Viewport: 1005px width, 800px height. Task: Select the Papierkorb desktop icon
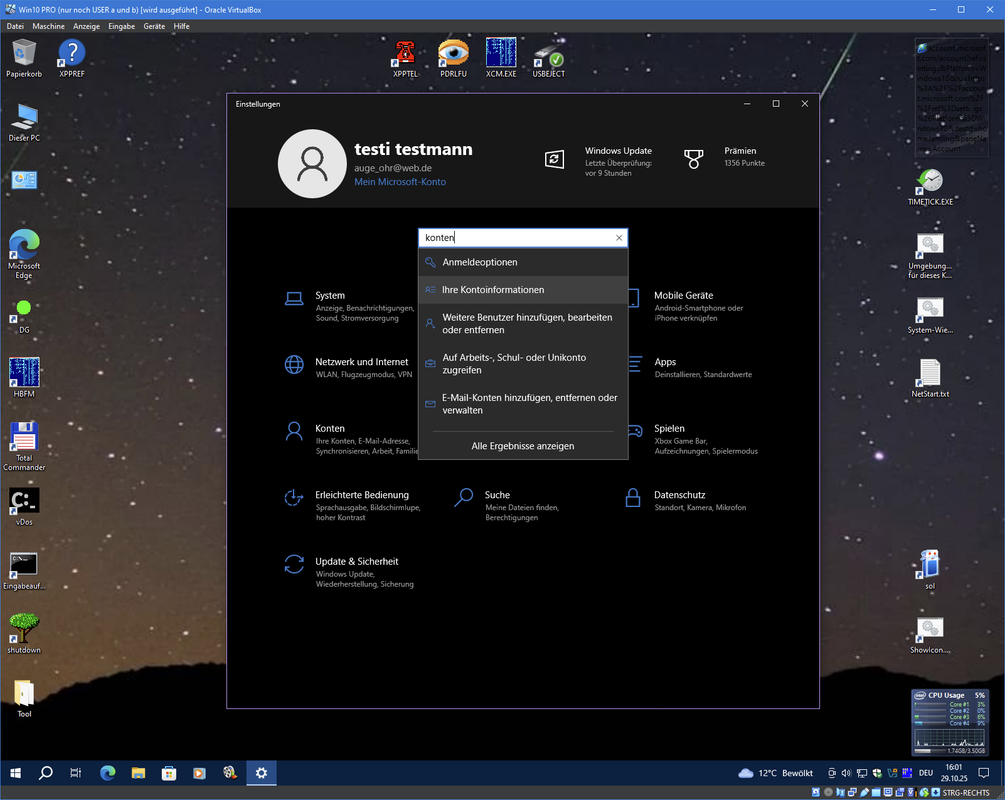click(24, 58)
